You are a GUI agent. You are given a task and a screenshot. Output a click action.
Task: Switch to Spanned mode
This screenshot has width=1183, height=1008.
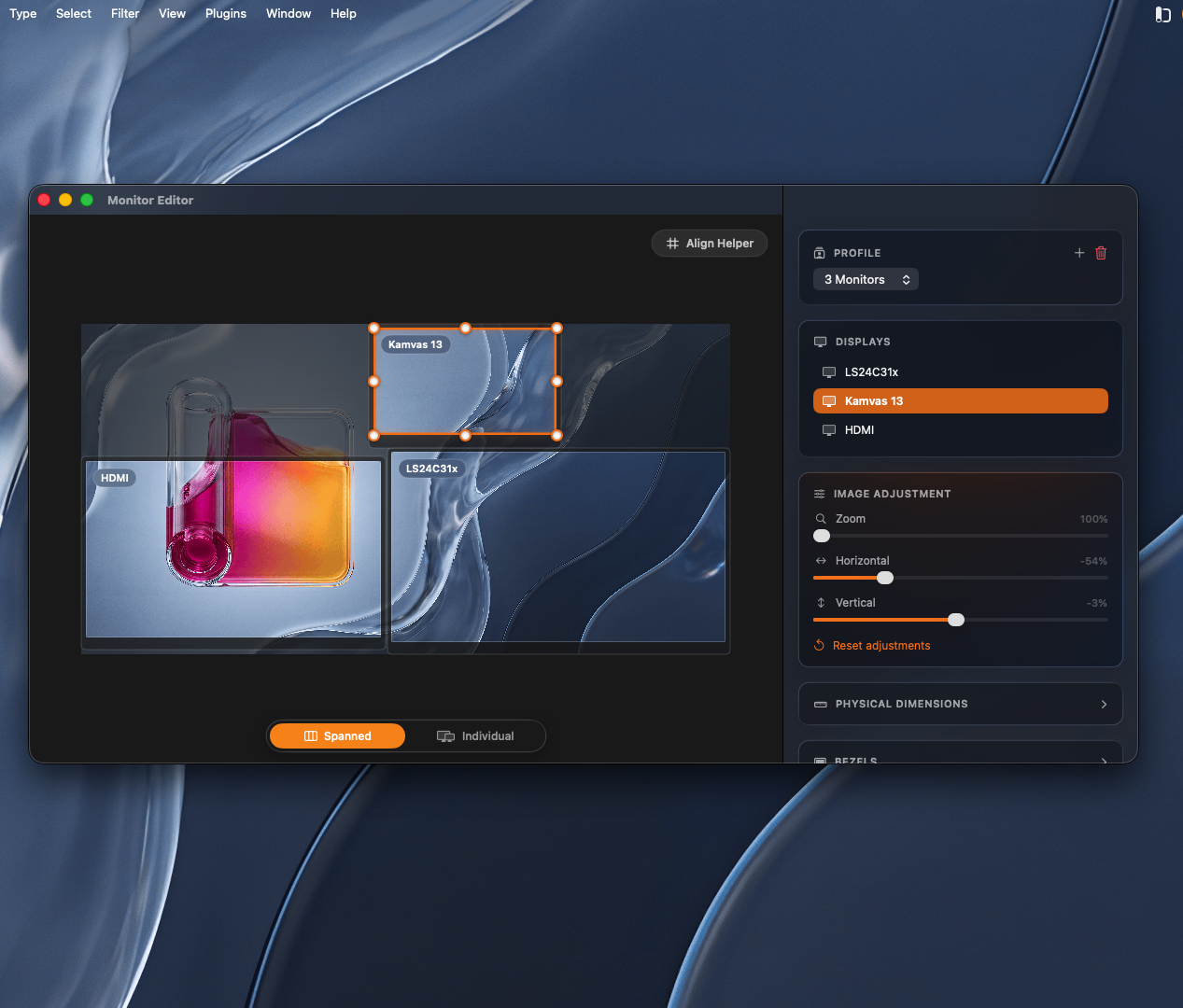337,736
